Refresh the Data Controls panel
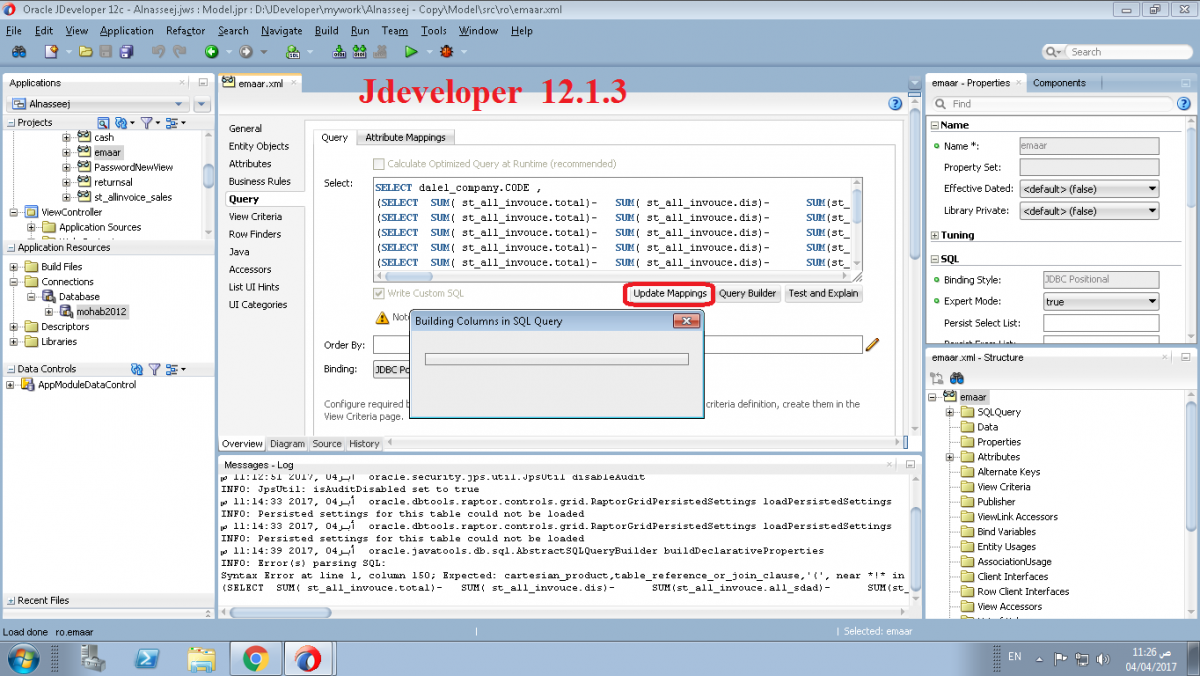This screenshot has height=676, width=1200. (139, 369)
